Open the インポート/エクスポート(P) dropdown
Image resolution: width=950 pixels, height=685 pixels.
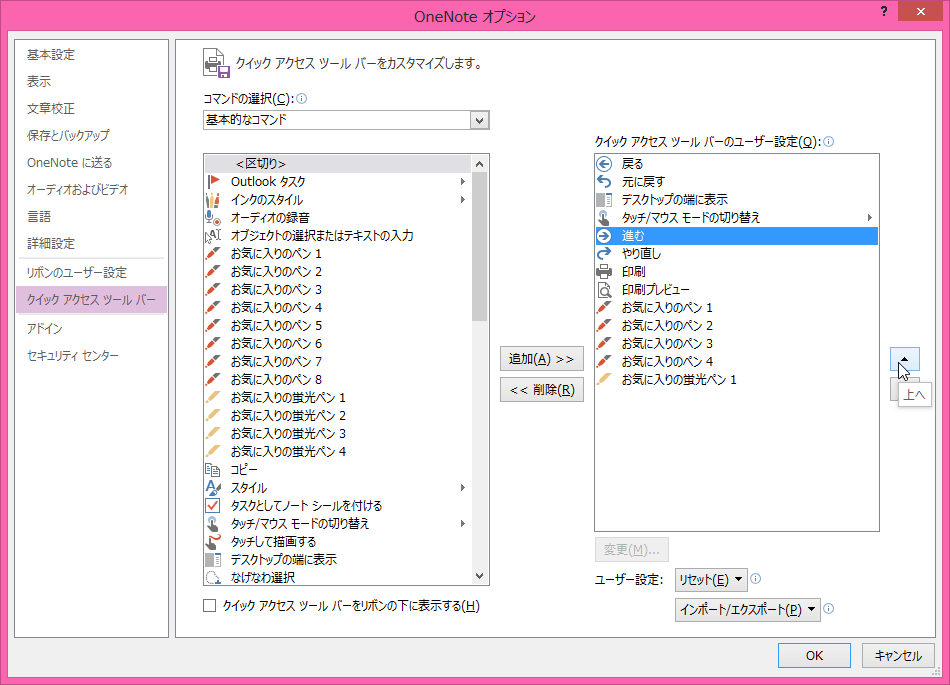(748, 610)
